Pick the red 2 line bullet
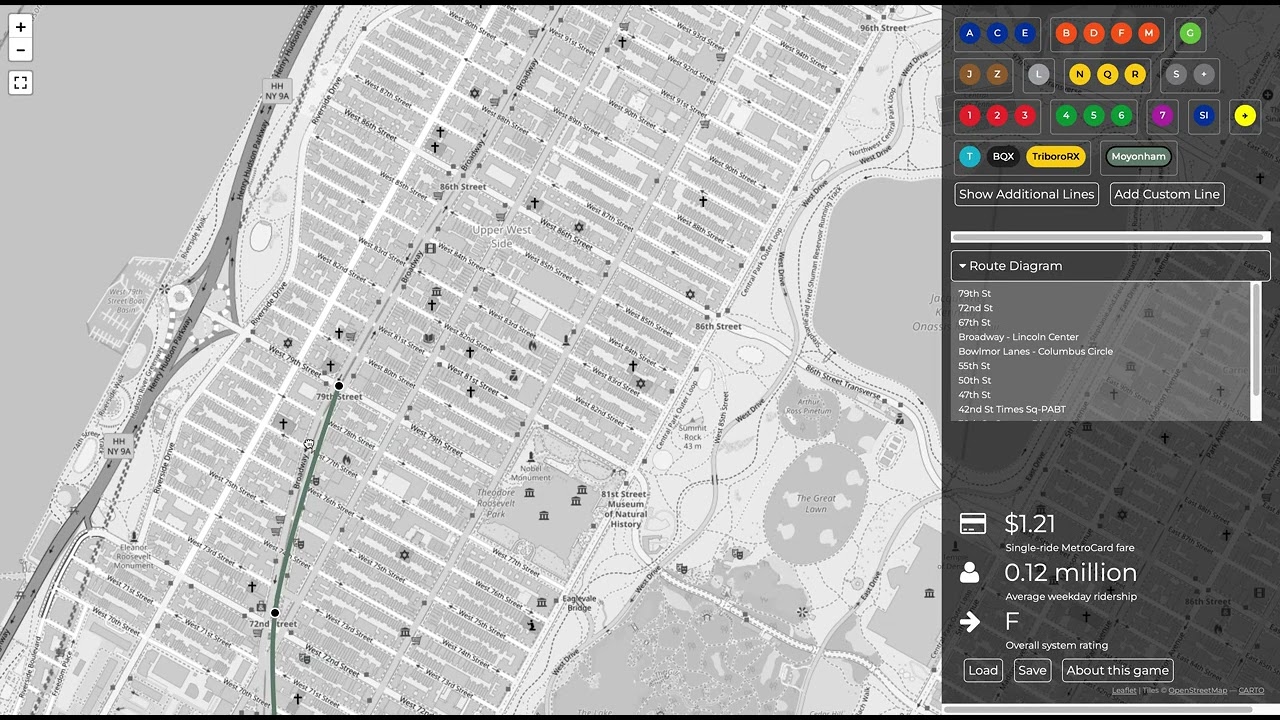The width and height of the screenshot is (1280, 720). (997, 115)
